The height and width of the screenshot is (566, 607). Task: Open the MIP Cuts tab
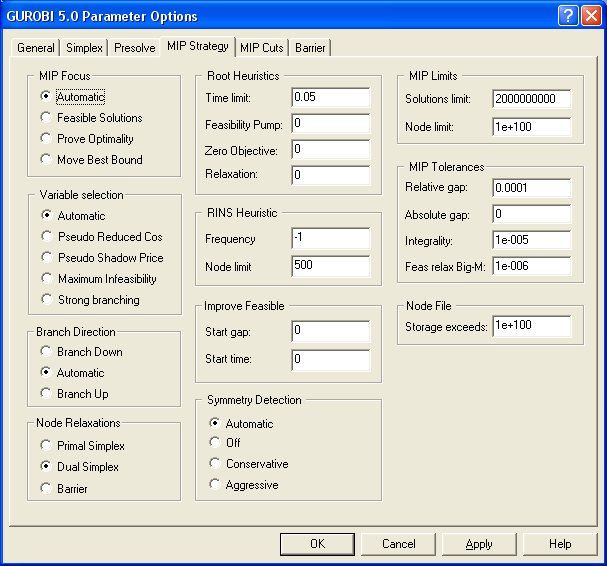click(262, 48)
